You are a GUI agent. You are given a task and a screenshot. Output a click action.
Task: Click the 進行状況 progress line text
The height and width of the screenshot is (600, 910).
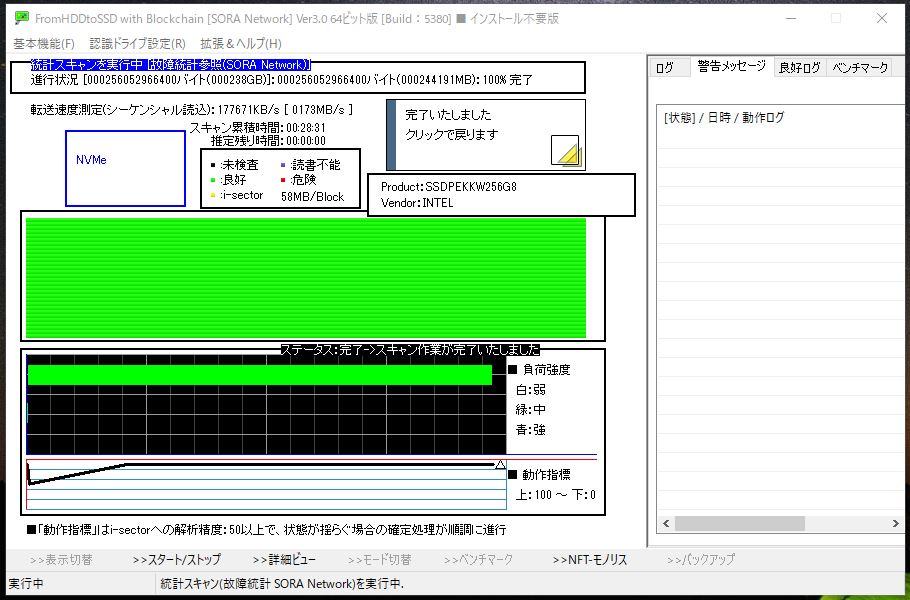[281, 79]
